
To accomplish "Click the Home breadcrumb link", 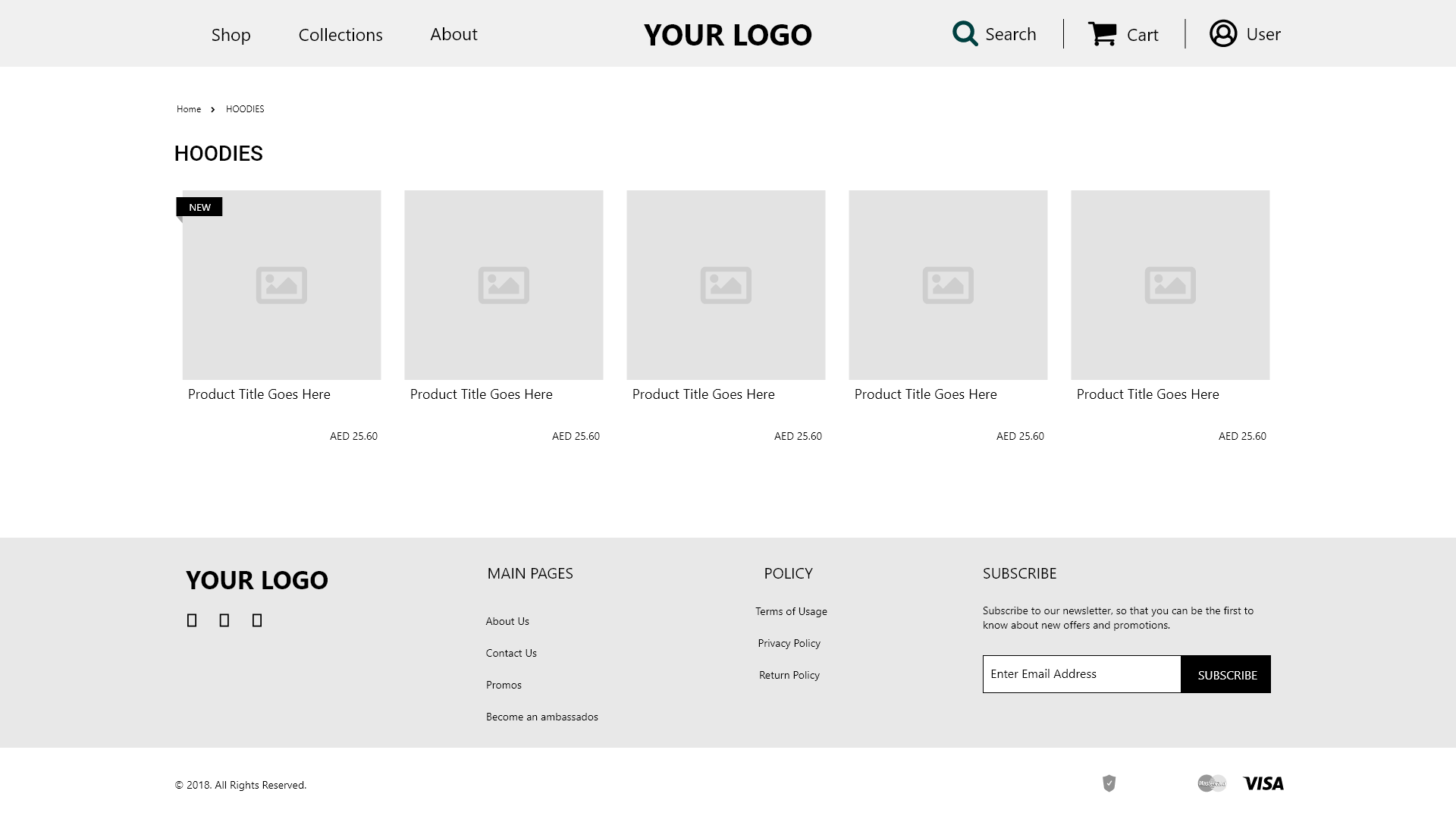I will coord(189,108).
